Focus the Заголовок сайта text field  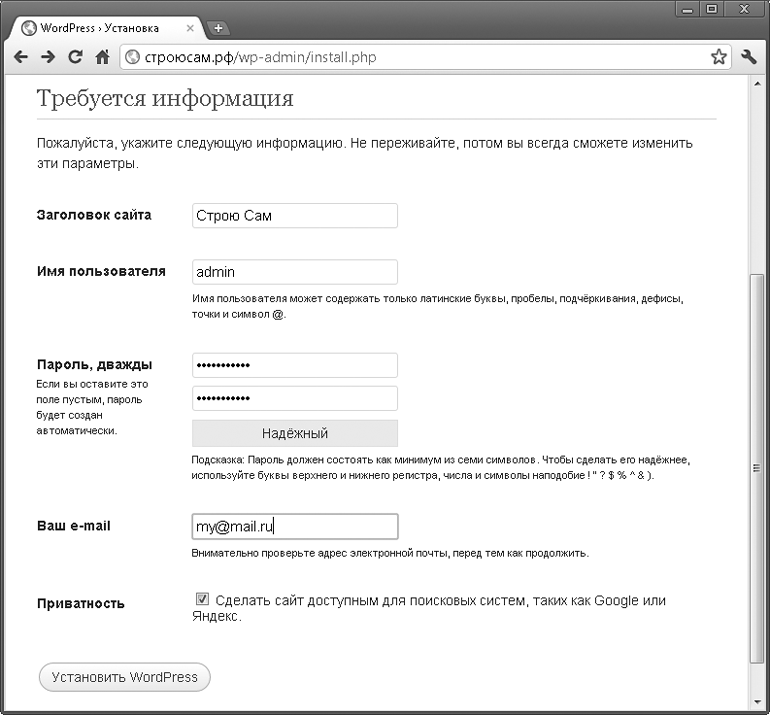[x=295, y=216]
